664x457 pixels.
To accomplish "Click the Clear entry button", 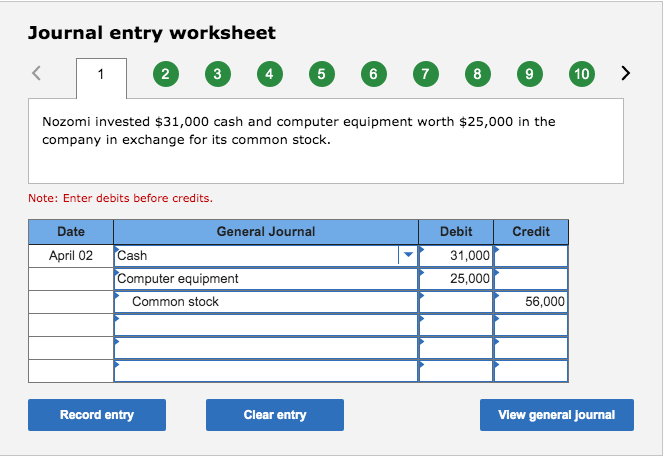I will click(x=275, y=415).
